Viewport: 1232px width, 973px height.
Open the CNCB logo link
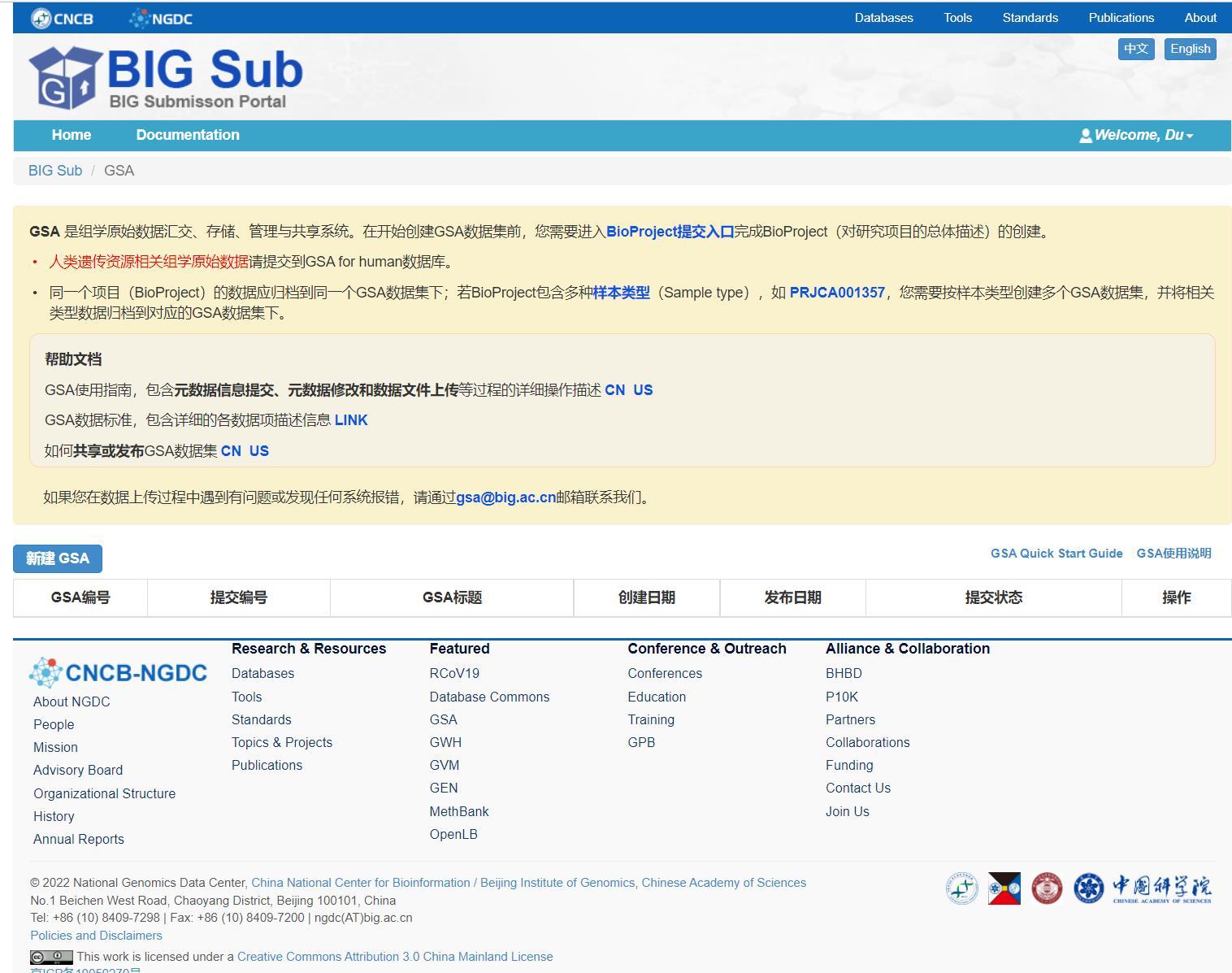pyautogui.click(x=62, y=18)
